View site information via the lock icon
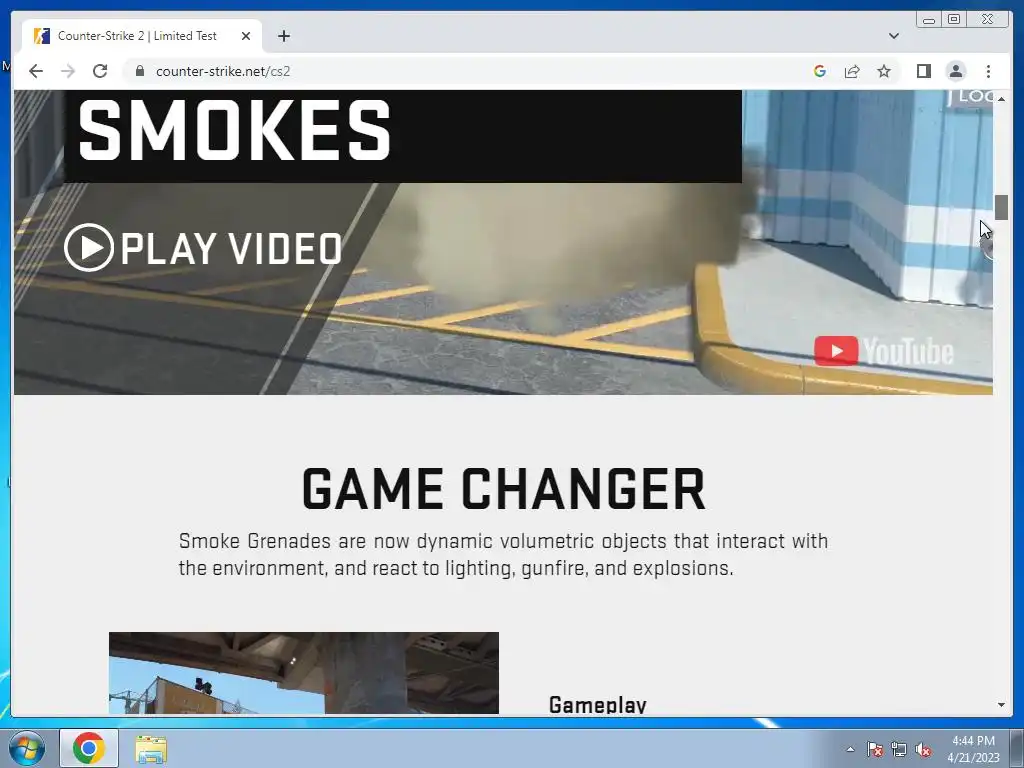The image size is (1024, 768). (x=139, y=71)
